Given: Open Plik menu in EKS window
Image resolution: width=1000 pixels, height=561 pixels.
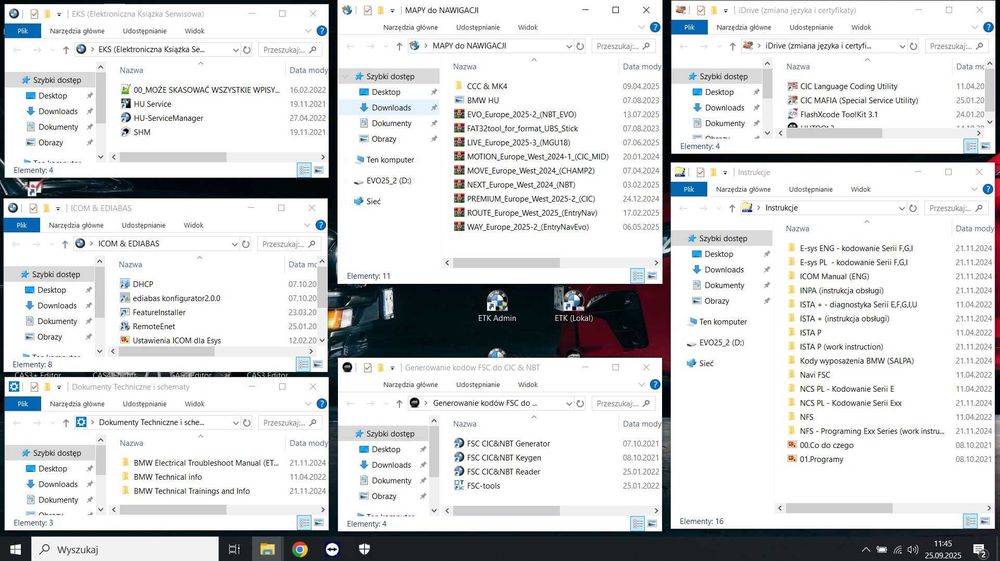Looking at the screenshot, I should pos(22,31).
